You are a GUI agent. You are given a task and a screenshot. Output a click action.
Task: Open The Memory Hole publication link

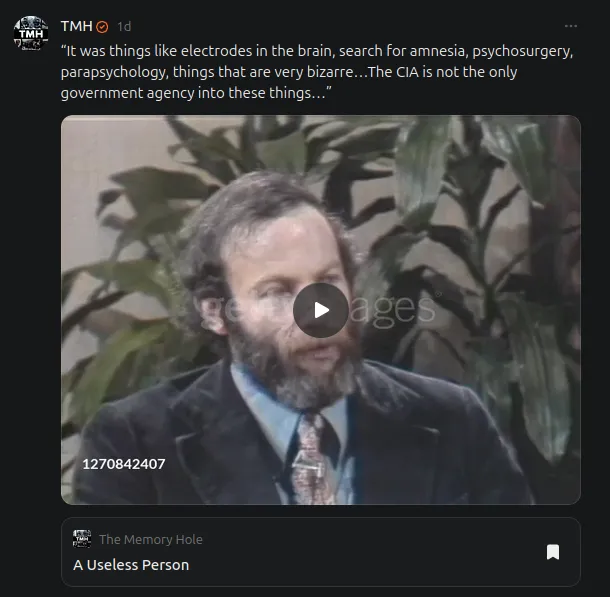click(151, 539)
